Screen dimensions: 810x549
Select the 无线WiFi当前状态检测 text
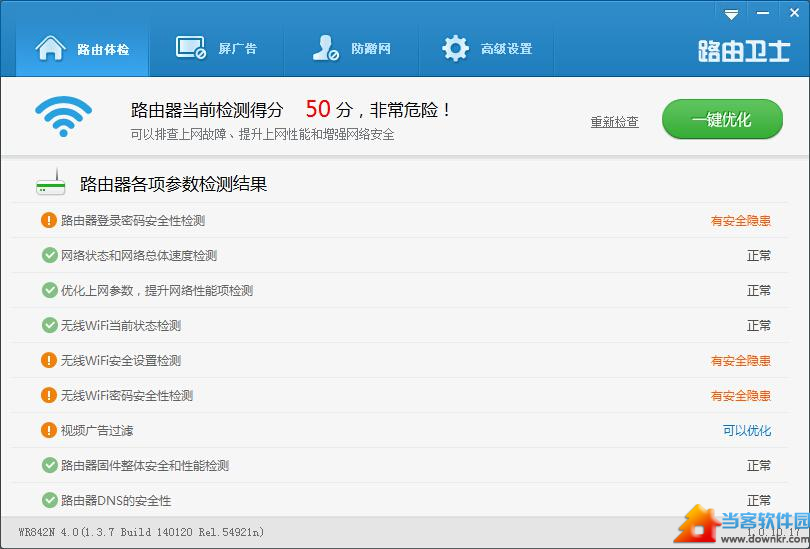coord(121,326)
